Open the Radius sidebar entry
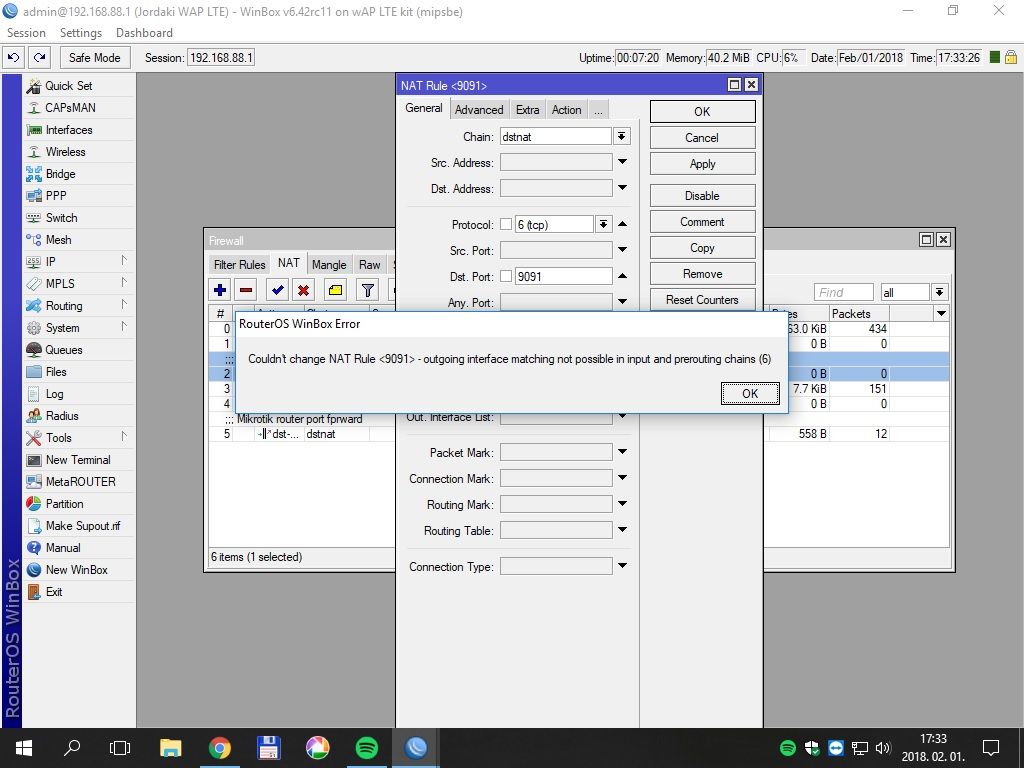Screen dimensions: 1024x768 (78, 415)
